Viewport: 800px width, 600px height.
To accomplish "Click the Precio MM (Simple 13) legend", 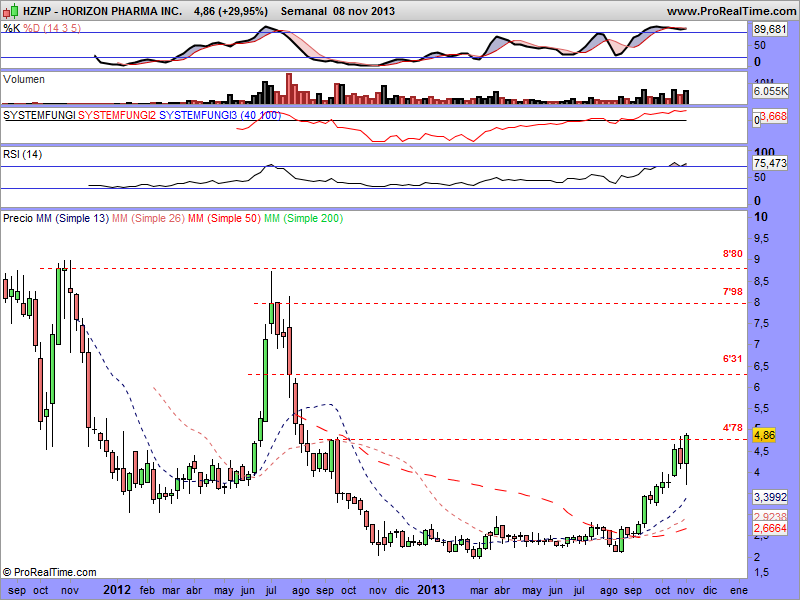I will [55, 217].
